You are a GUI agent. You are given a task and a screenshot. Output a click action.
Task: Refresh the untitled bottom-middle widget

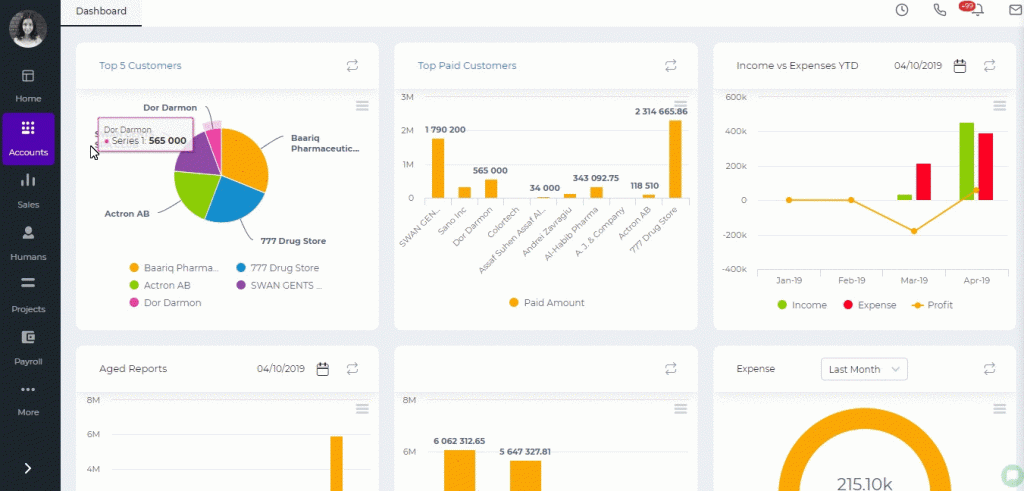671,368
